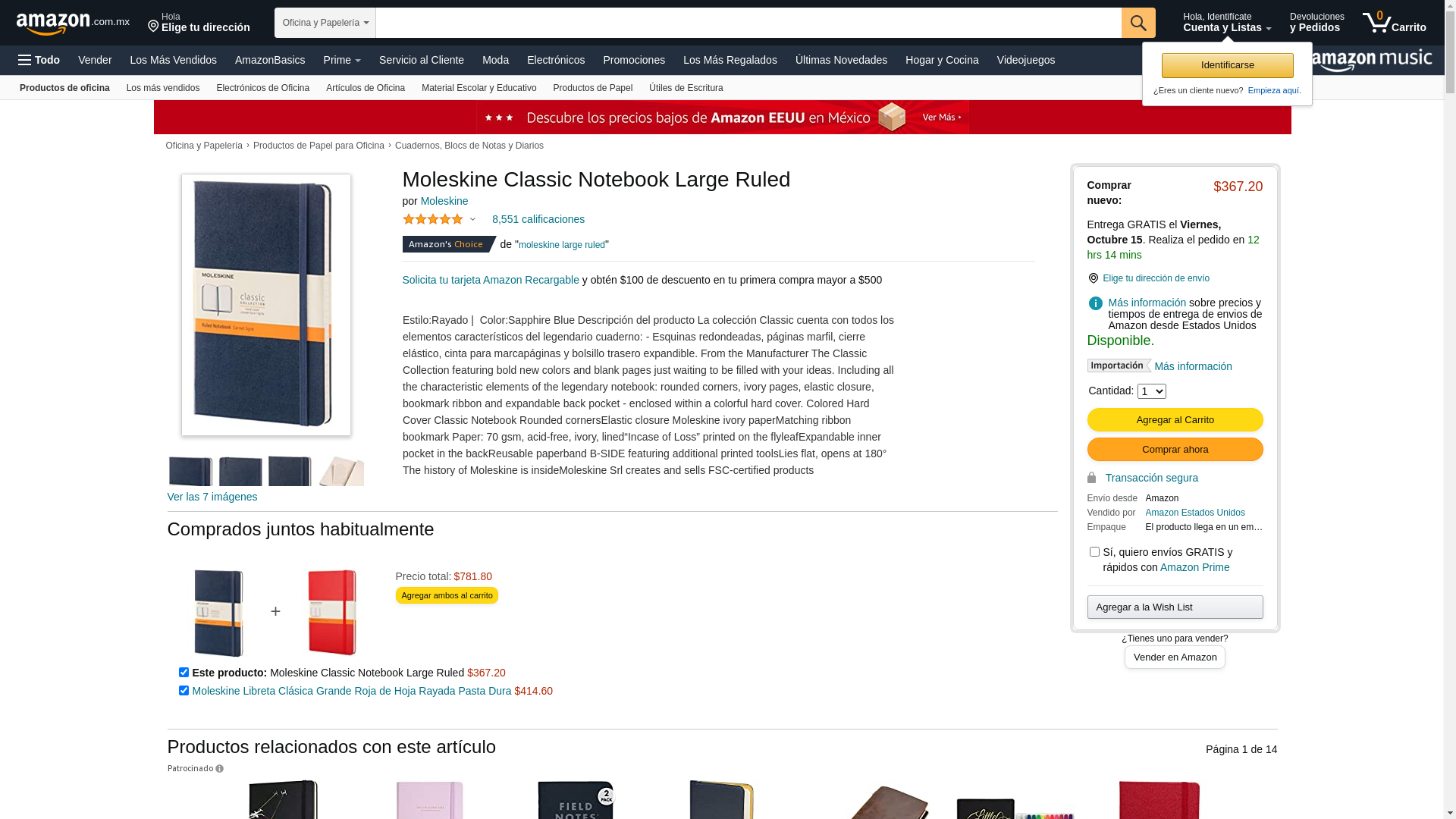Click the Amazon Music logo
Screen dimensions: 1456x819
pyautogui.click(x=1372, y=60)
